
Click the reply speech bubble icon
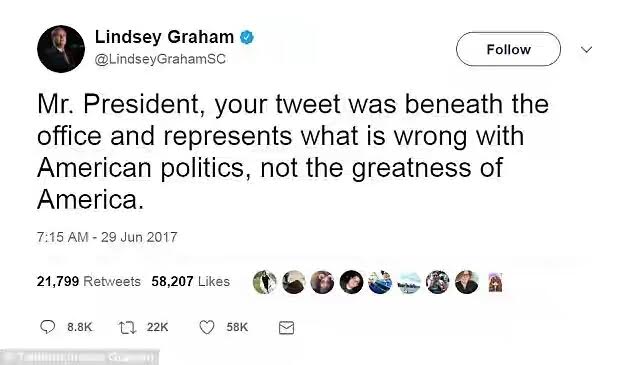click(47, 327)
